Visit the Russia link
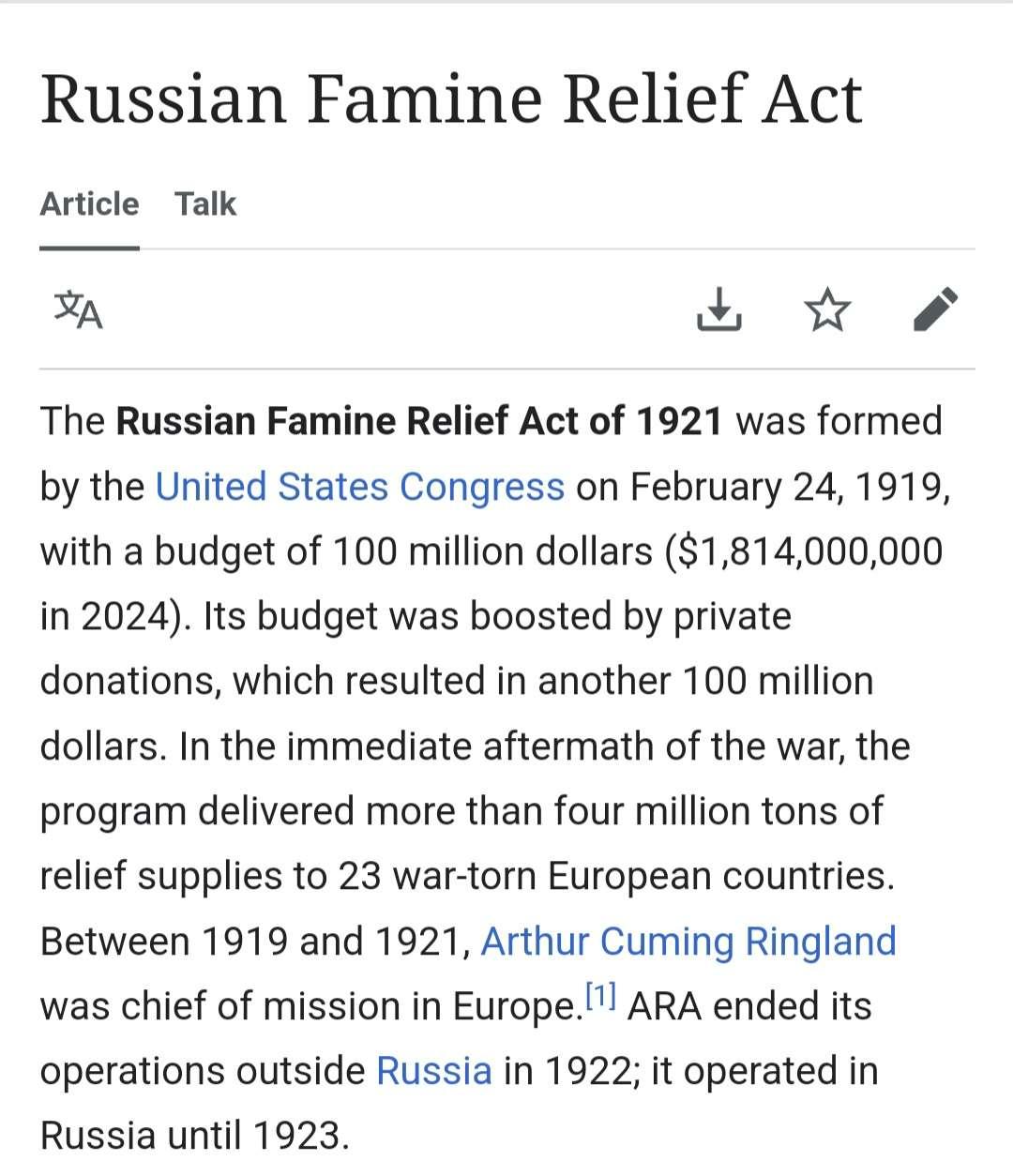Viewport: 1013px width, 1176px height. click(433, 1070)
